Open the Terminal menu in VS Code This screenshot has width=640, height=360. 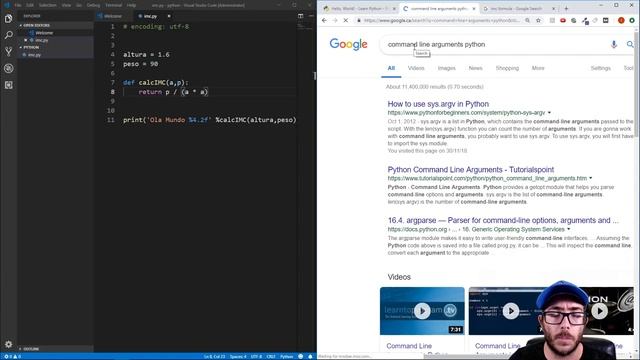pyautogui.click(x=113, y=5)
